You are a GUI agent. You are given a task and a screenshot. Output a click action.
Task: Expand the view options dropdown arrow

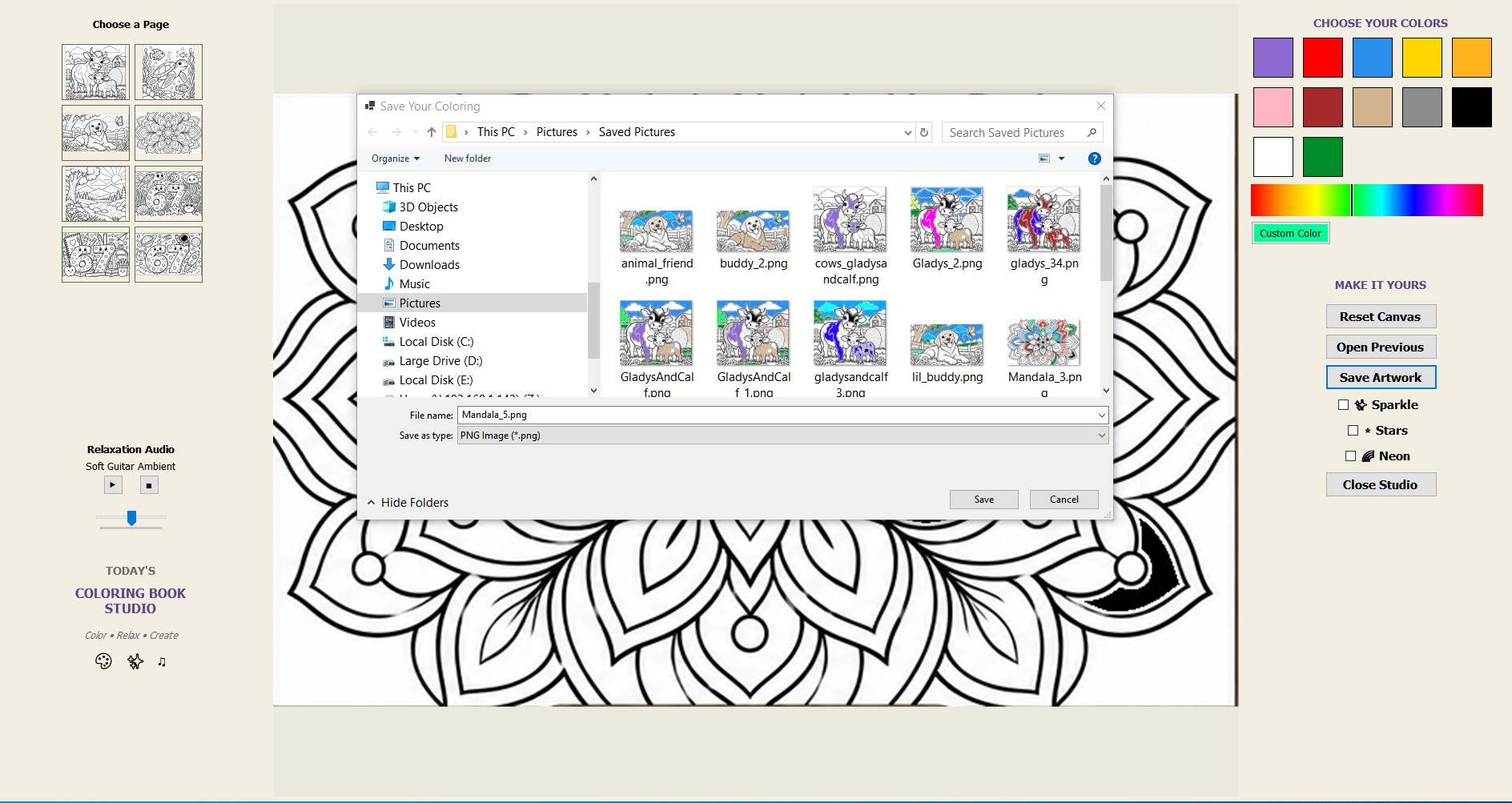coord(1062,159)
